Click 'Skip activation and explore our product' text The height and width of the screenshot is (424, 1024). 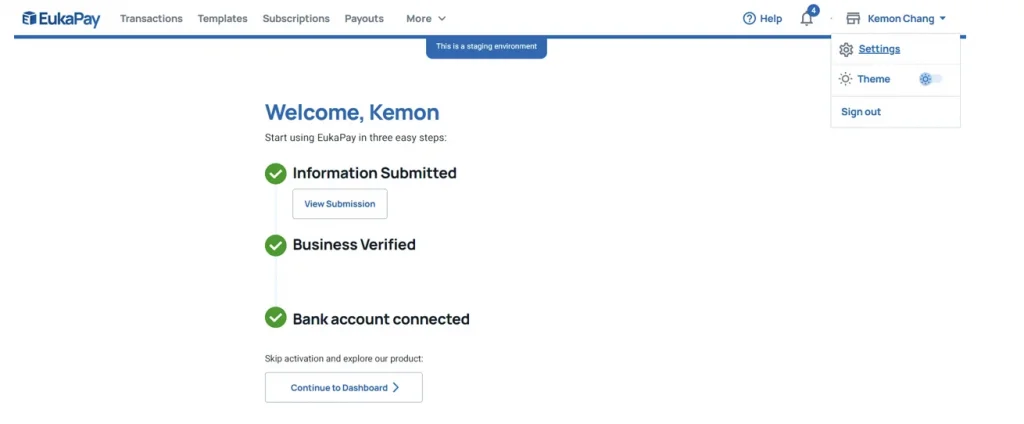(x=344, y=359)
